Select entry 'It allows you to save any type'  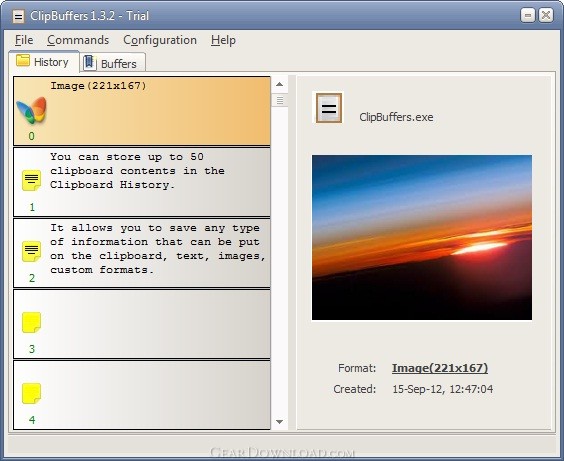click(142, 253)
